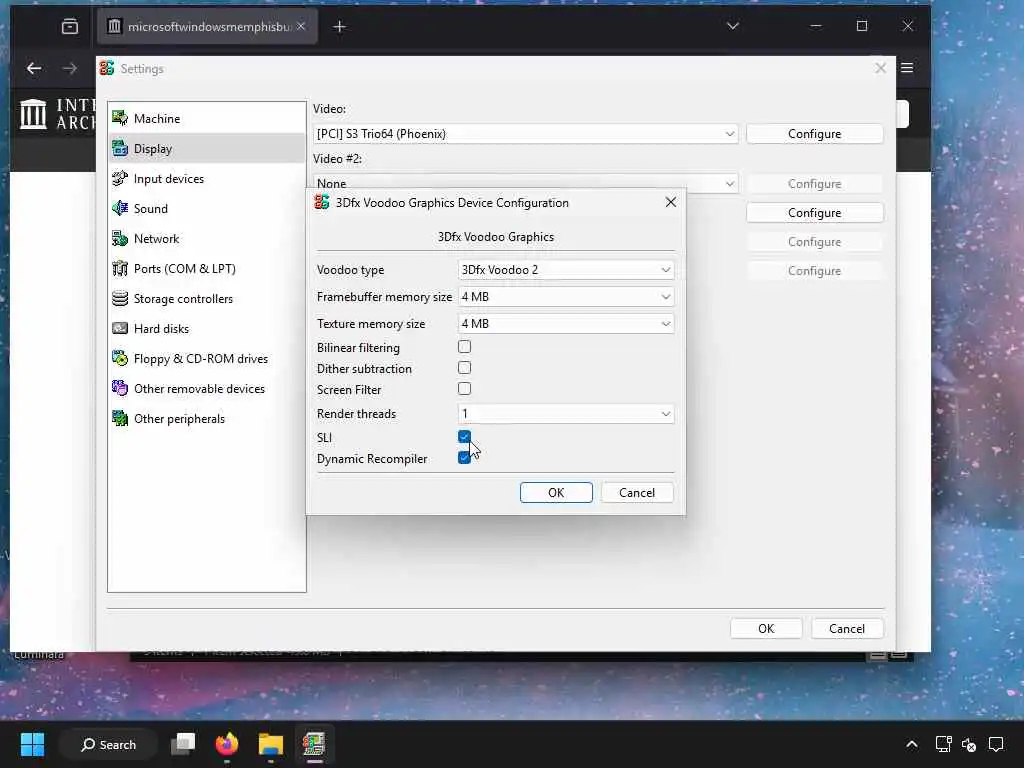The height and width of the screenshot is (768, 1024).
Task: Click Configure next to S3 Trio64 video
Action: click(814, 134)
